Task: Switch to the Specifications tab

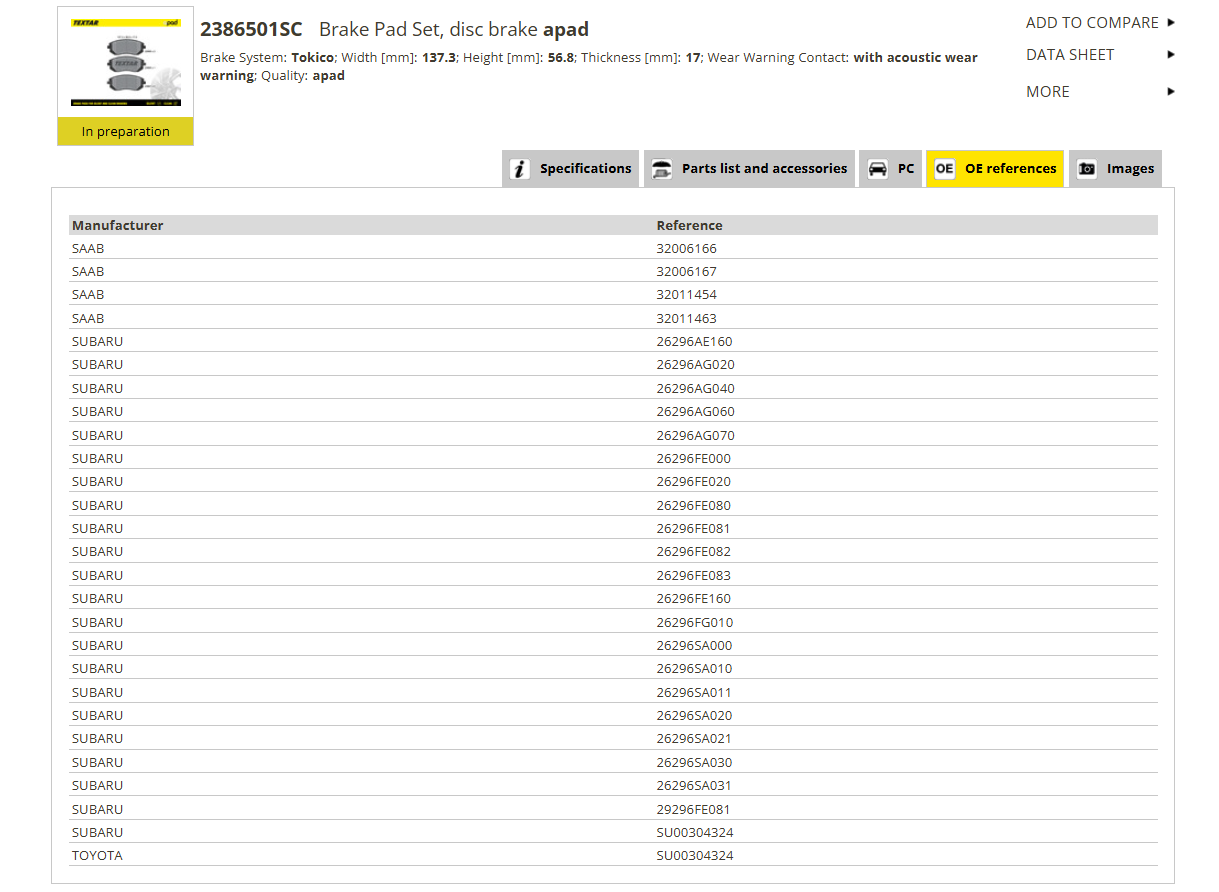Action: tap(570, 169)
